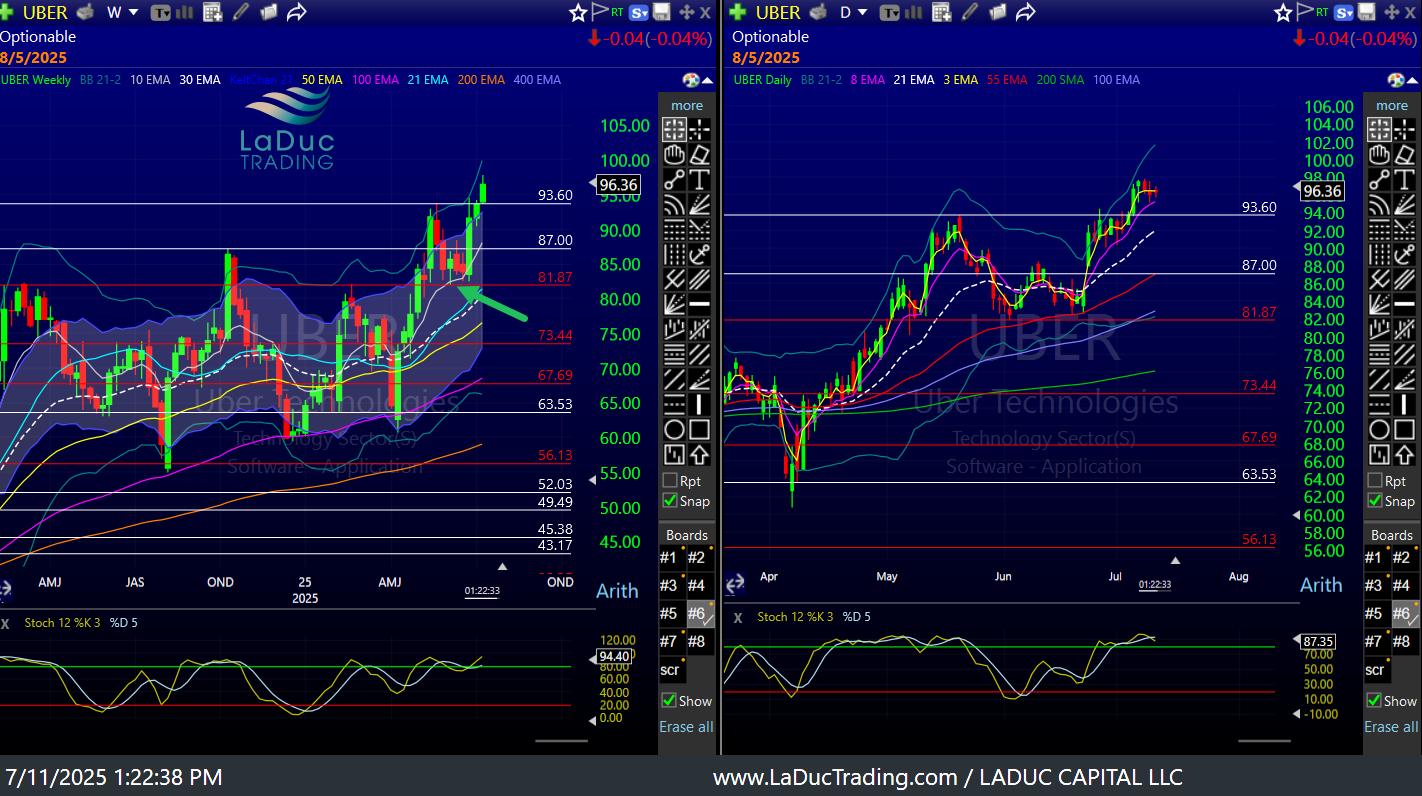Screen dimensions: 1422x796
Task: Click the favorite star icon in the weekly chart
Action: pos(578,12)
